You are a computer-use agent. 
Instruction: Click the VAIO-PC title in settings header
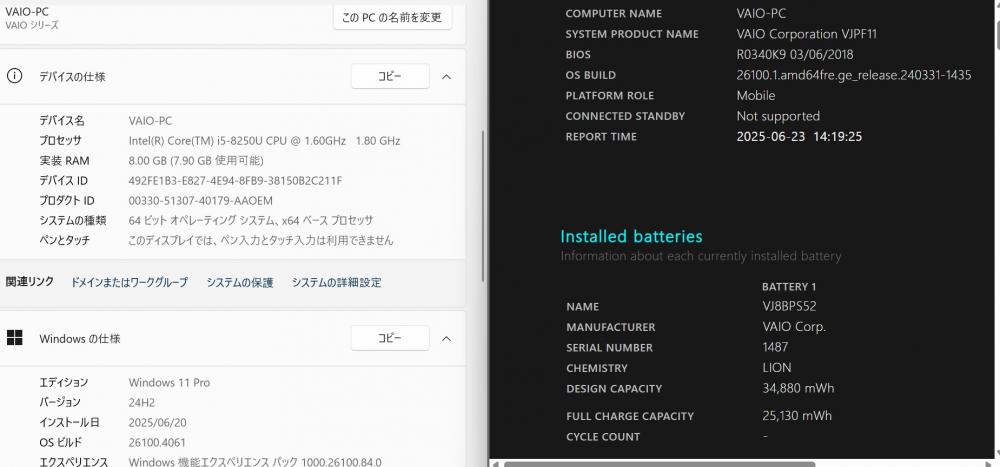tap(27, 11)
